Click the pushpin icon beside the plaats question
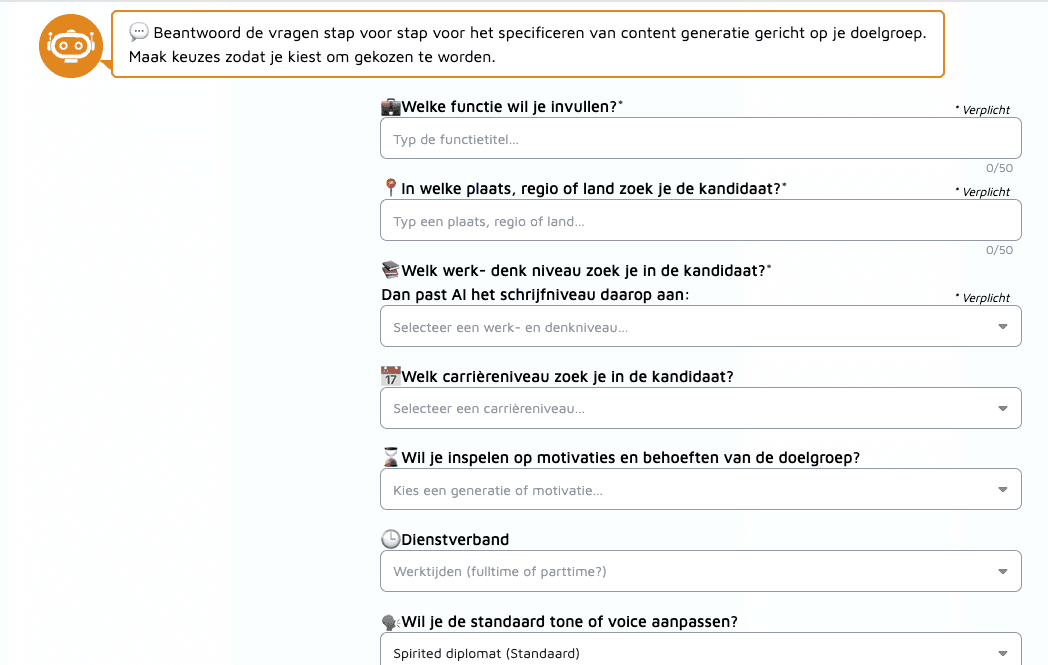Viewport: 1048px width, 665px height. click(390, 186)
